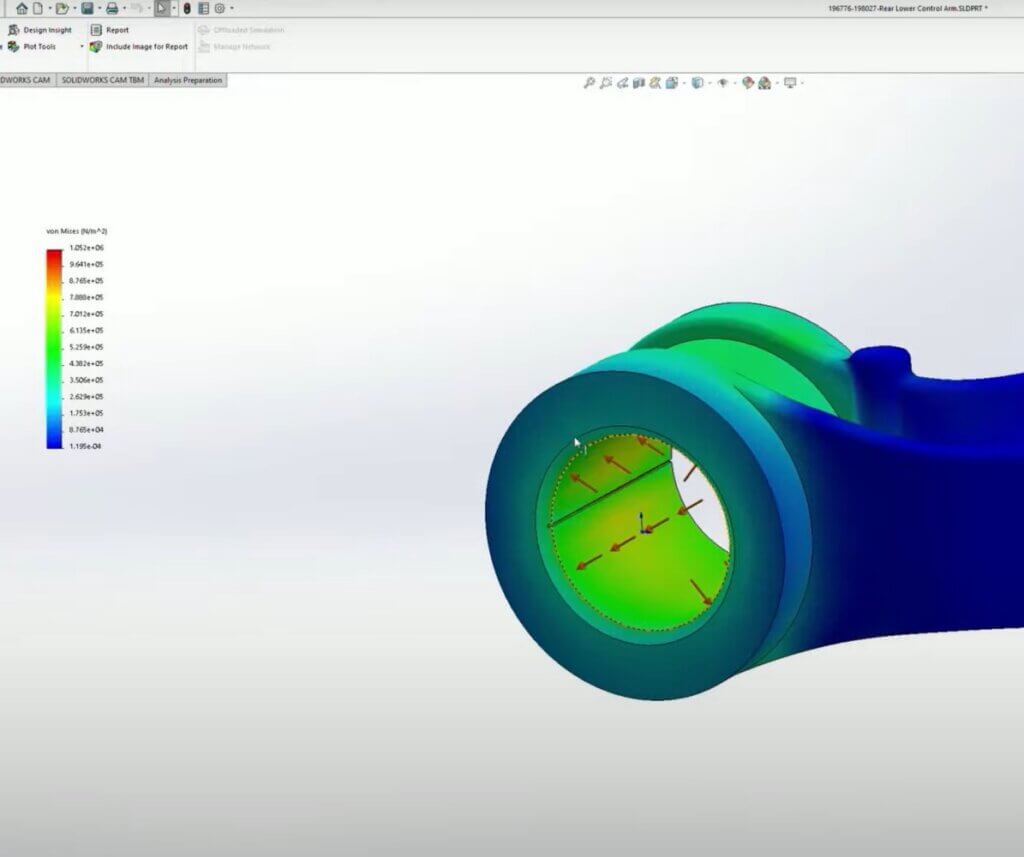The width and height of the screenshot is (1024, 857).
Task: Click Include Image for Report icon
Action: click(x=96, y=46)
